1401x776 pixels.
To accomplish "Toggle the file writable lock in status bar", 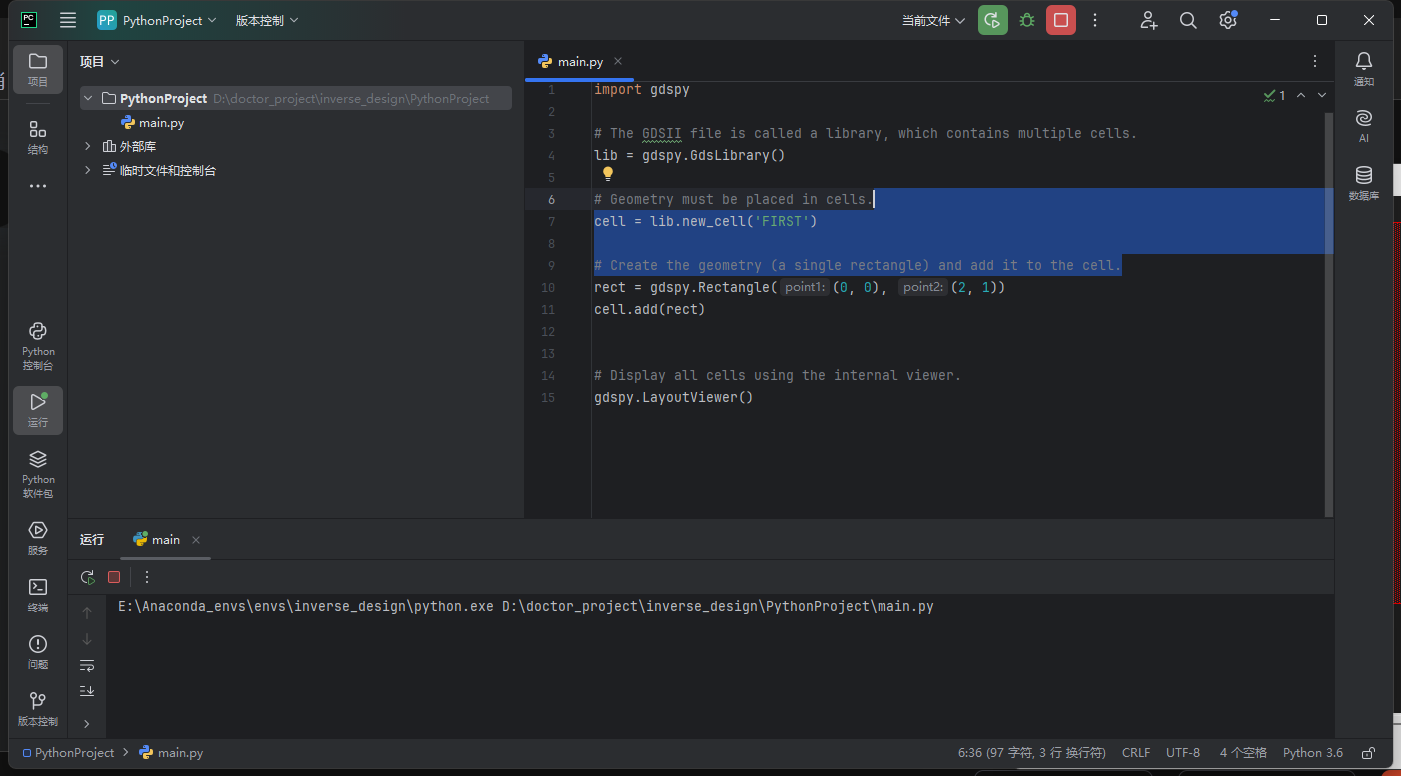I will coord(1367,752).
